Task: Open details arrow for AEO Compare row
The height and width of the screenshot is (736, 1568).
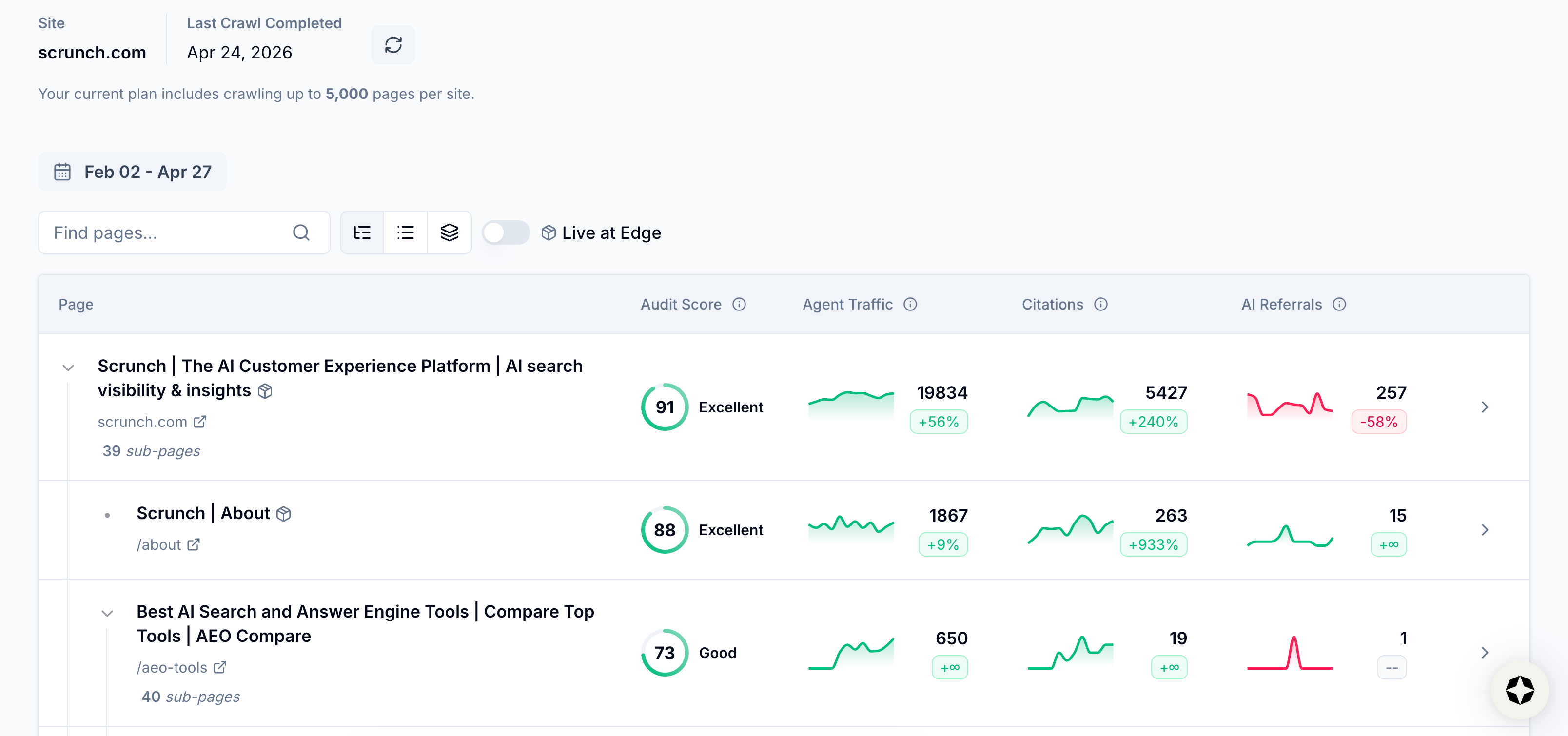Action: (1485, 653)
